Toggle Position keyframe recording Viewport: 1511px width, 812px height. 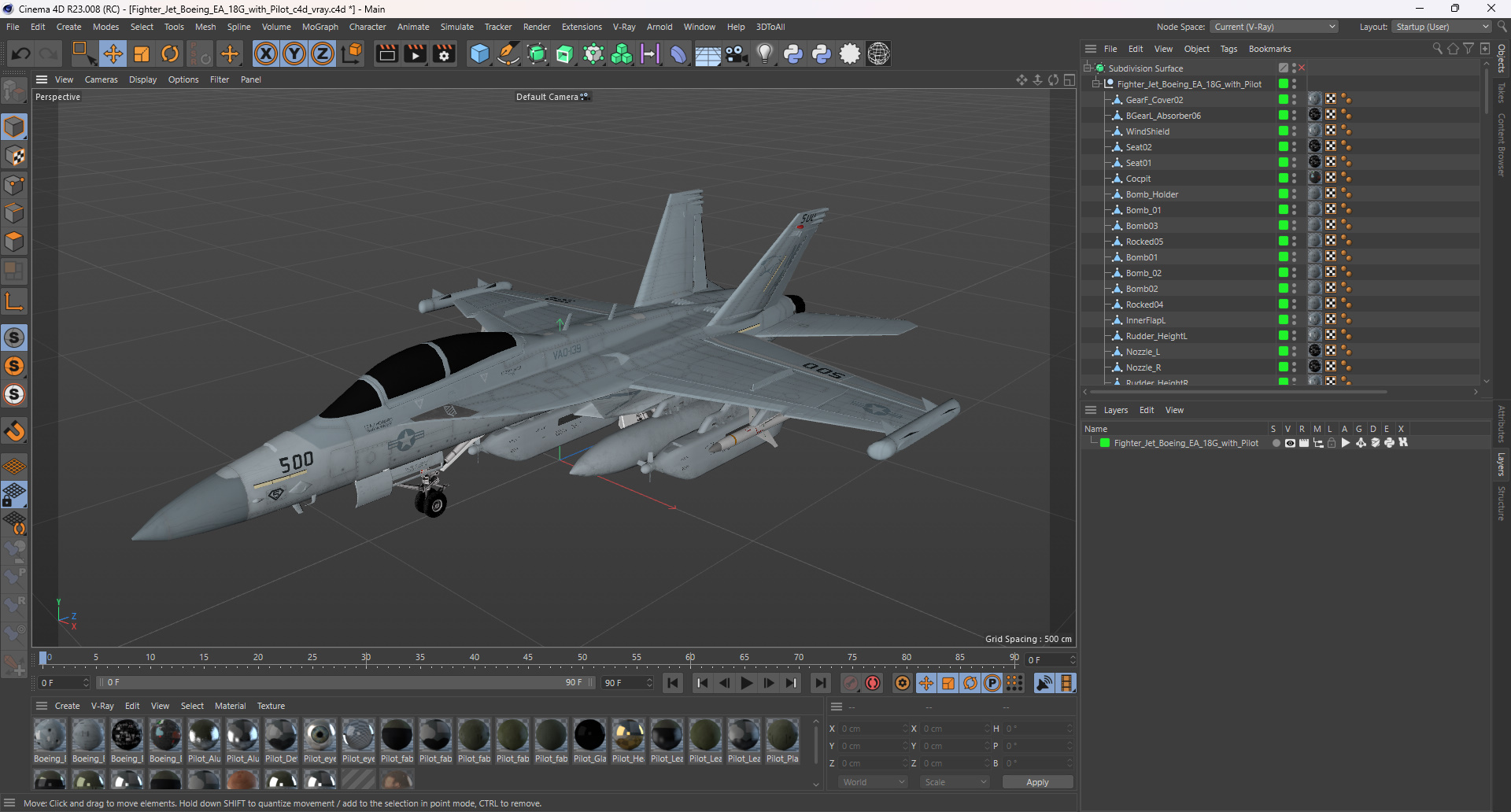point(926,683)
